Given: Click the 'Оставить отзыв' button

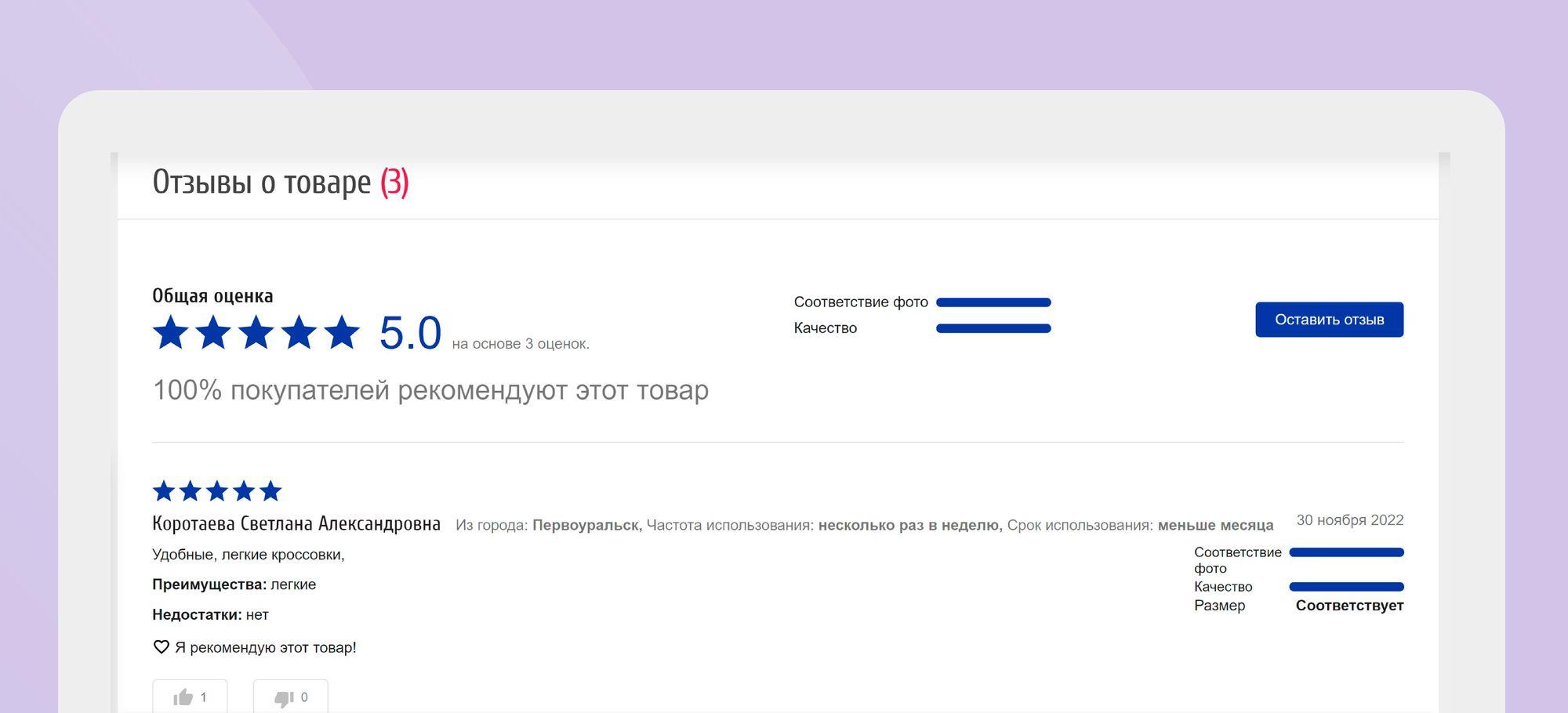Looking at the screenshot, I should tap(1329, 320).
